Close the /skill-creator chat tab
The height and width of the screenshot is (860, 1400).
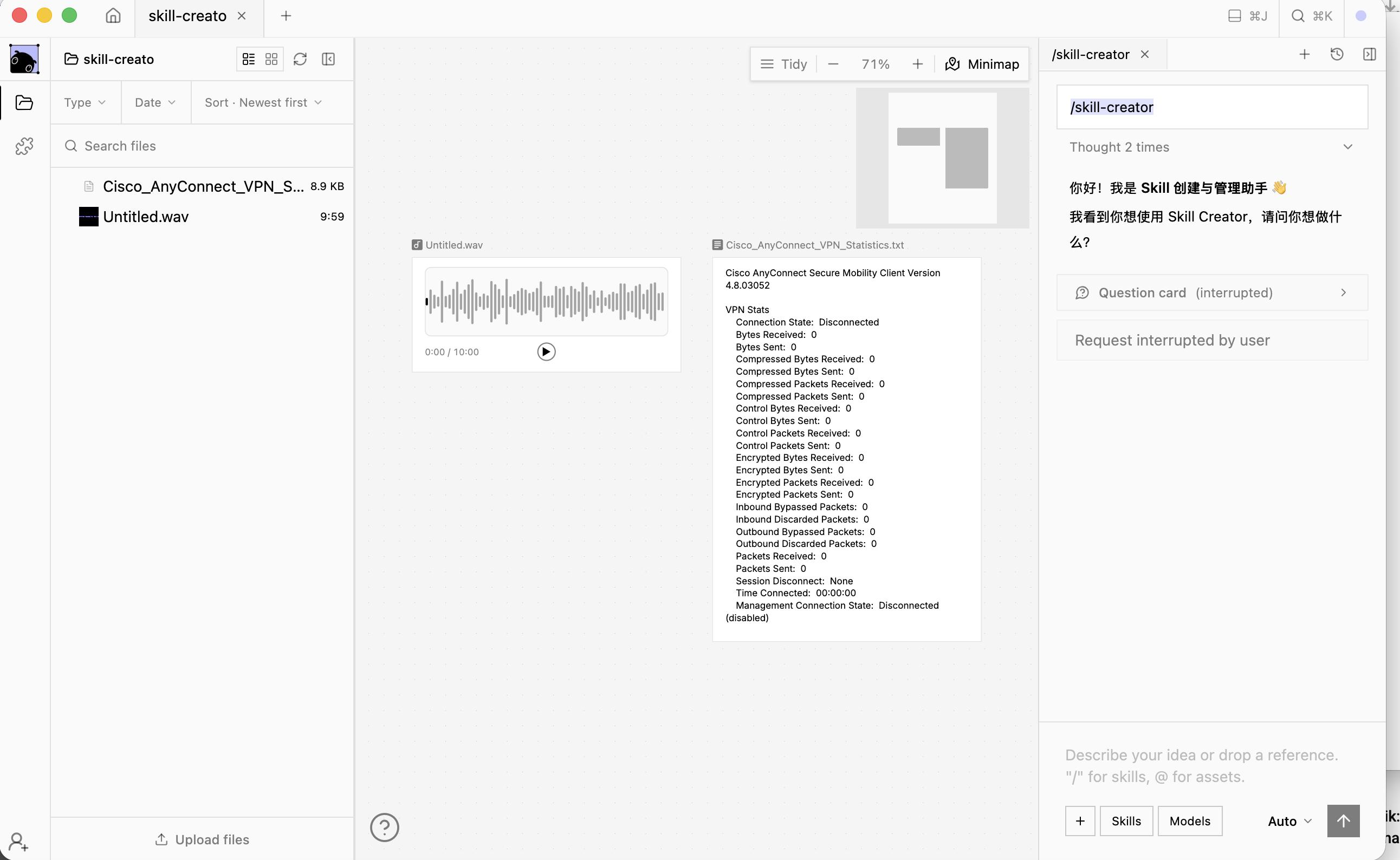(1145, 55)
